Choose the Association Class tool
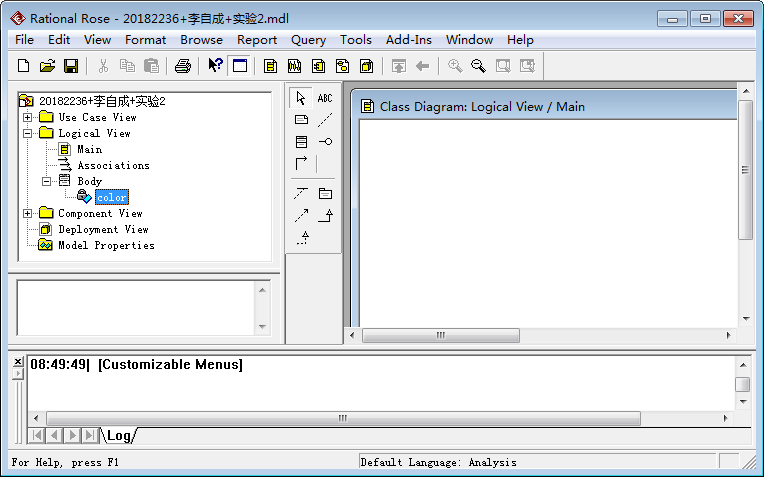The image size is (764, 477). point(301,194)
